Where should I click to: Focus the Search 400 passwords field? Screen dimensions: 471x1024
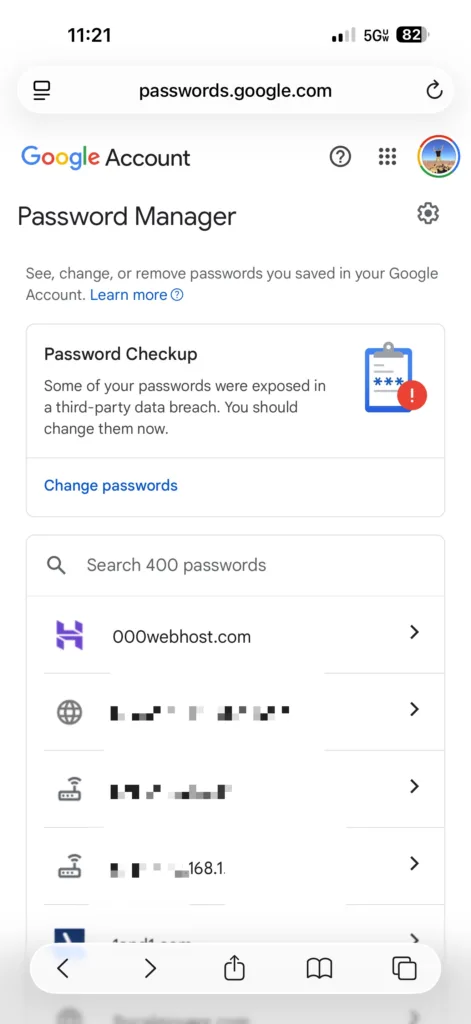click(x=235, y=566)
